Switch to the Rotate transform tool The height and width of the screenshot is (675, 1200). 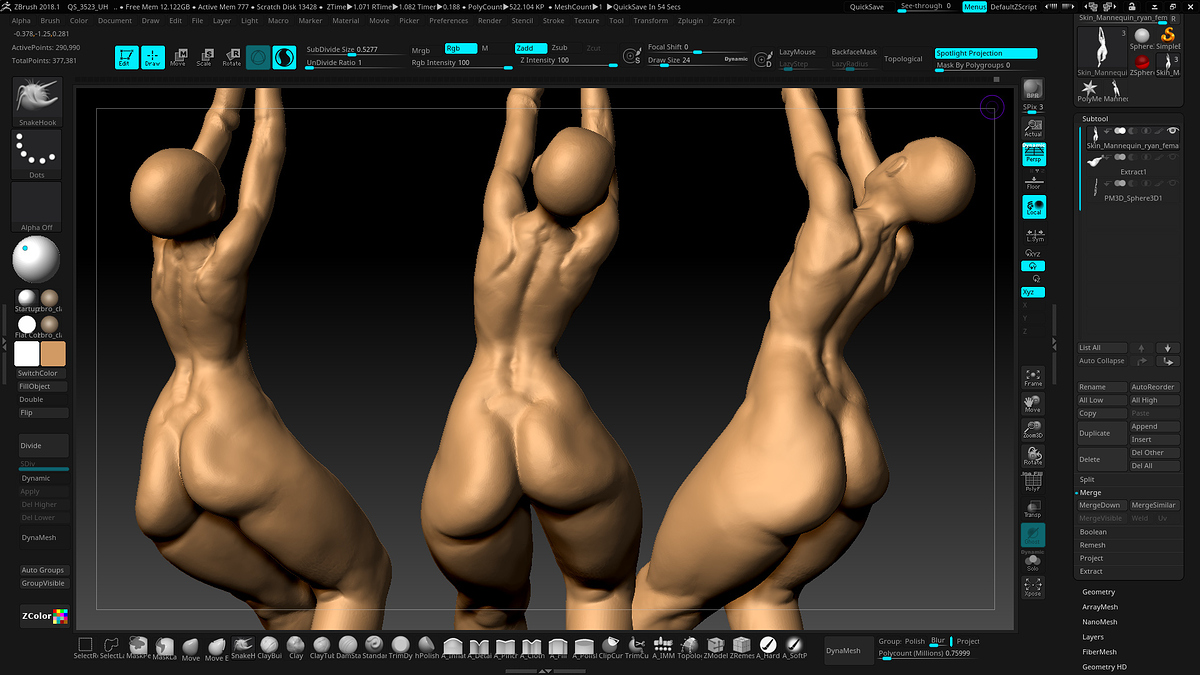pyautogui.click(x=231, y=58)
